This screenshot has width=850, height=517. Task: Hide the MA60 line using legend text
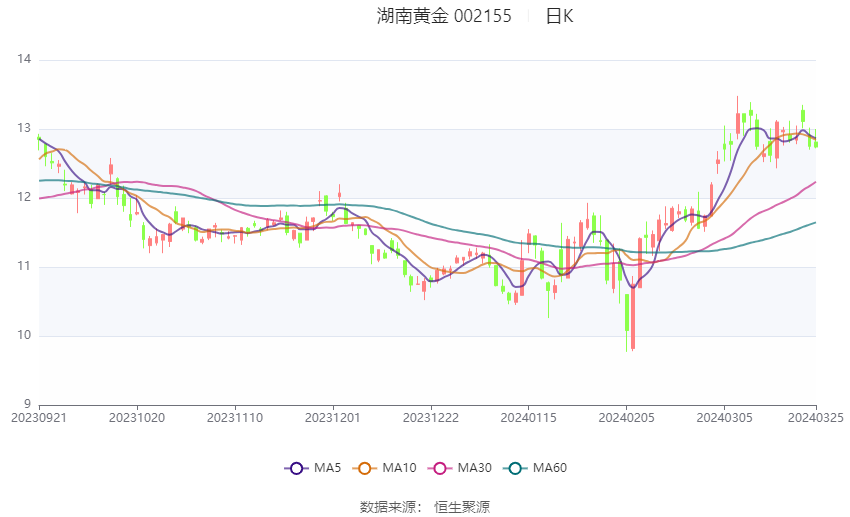point(551,468)
